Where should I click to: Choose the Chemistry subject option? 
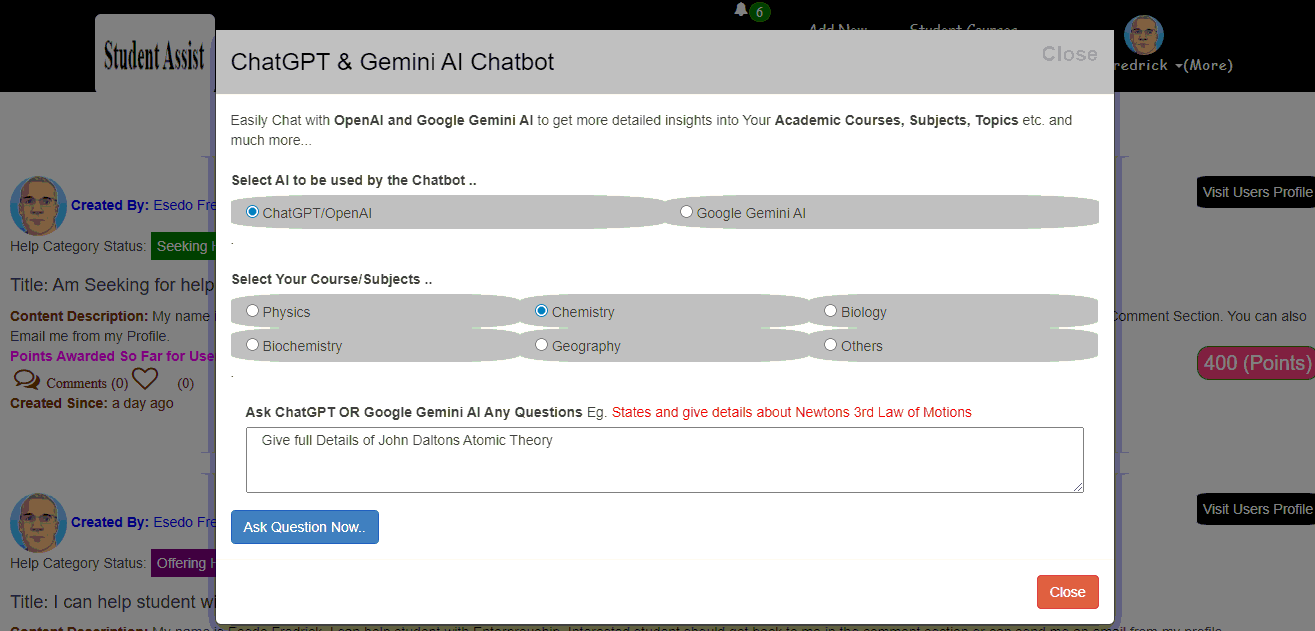(542, 311)
